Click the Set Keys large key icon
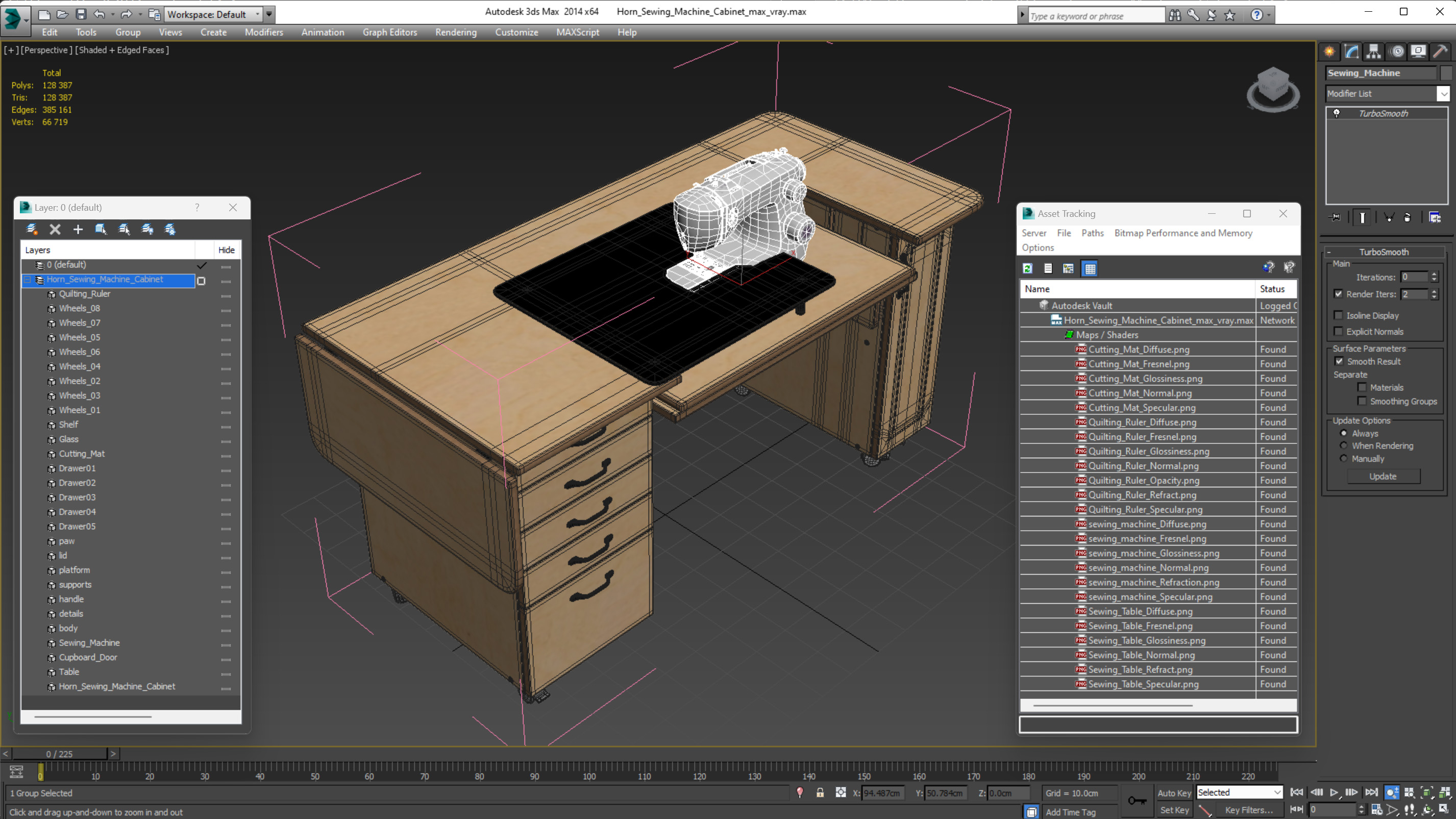 [1137, 800]
